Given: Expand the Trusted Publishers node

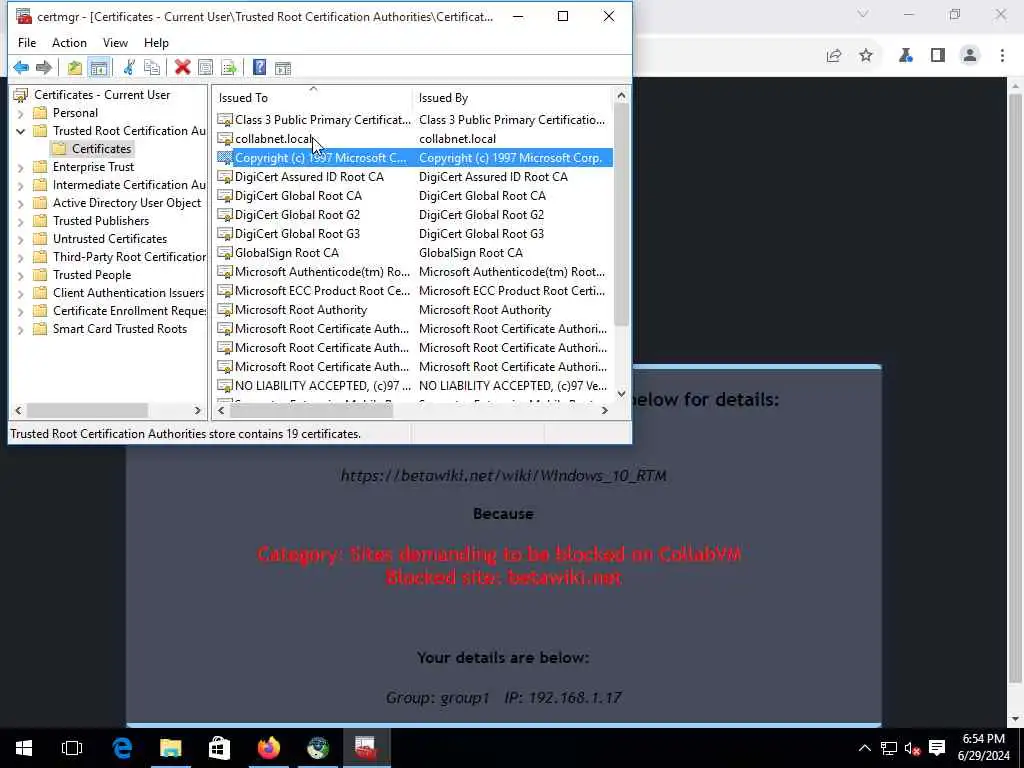Looking at the screenshot, I should tap(20, 221).
